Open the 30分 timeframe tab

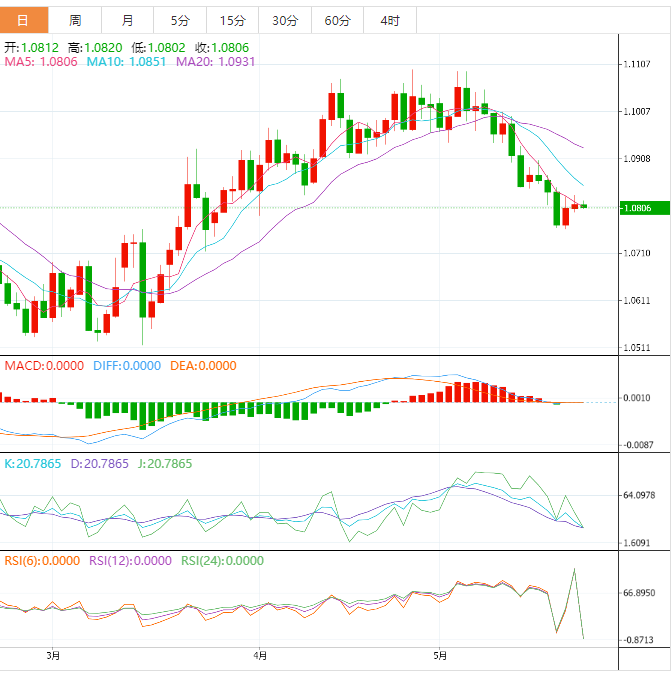(284, 20)
